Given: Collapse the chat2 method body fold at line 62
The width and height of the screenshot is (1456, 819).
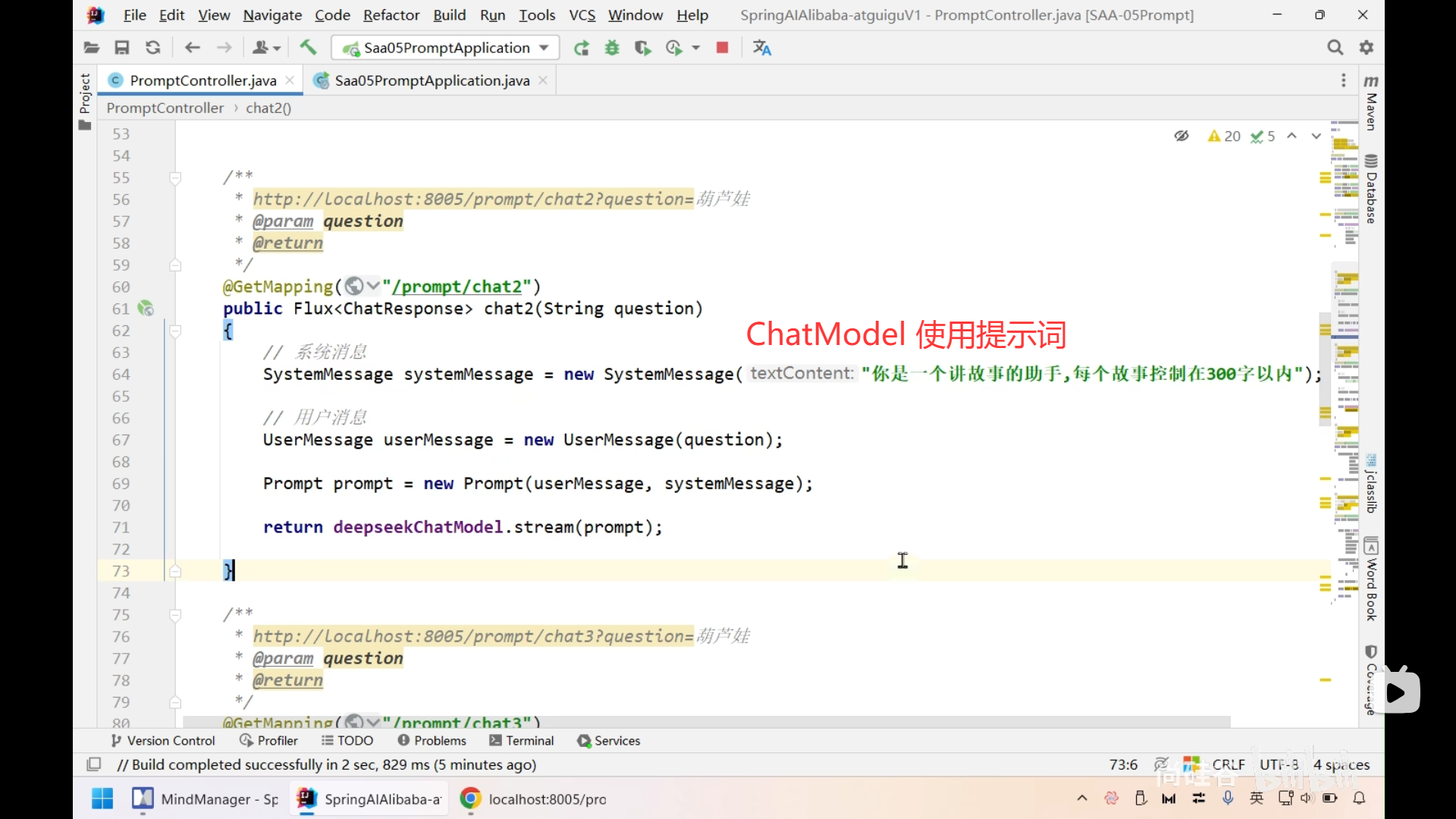Looking at the screenshot, I should pyautogui.click(x=175, y=331).
